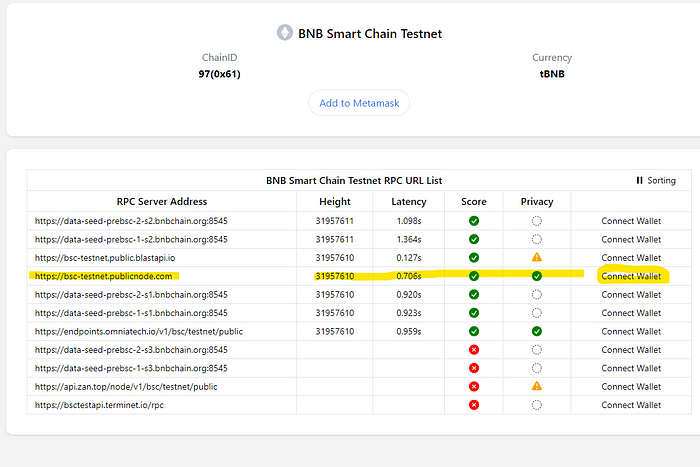Click the BNB Smart Chain Testnet page heading
The height and width of the screenshot is (467, 700).
pyautogui.click(x=370, y=33)
